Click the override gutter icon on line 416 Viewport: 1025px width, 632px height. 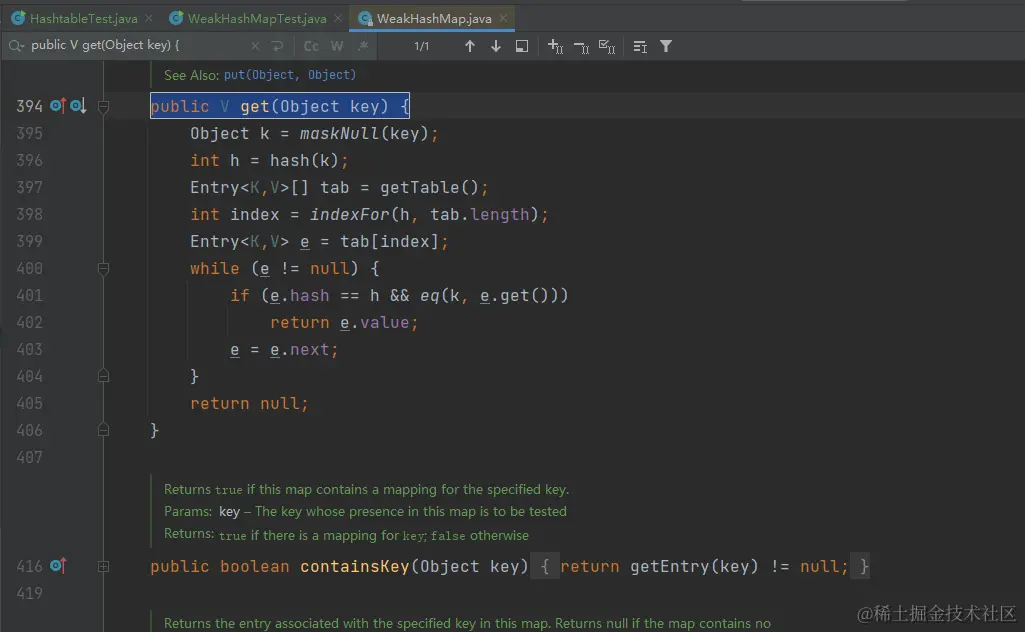58,566
